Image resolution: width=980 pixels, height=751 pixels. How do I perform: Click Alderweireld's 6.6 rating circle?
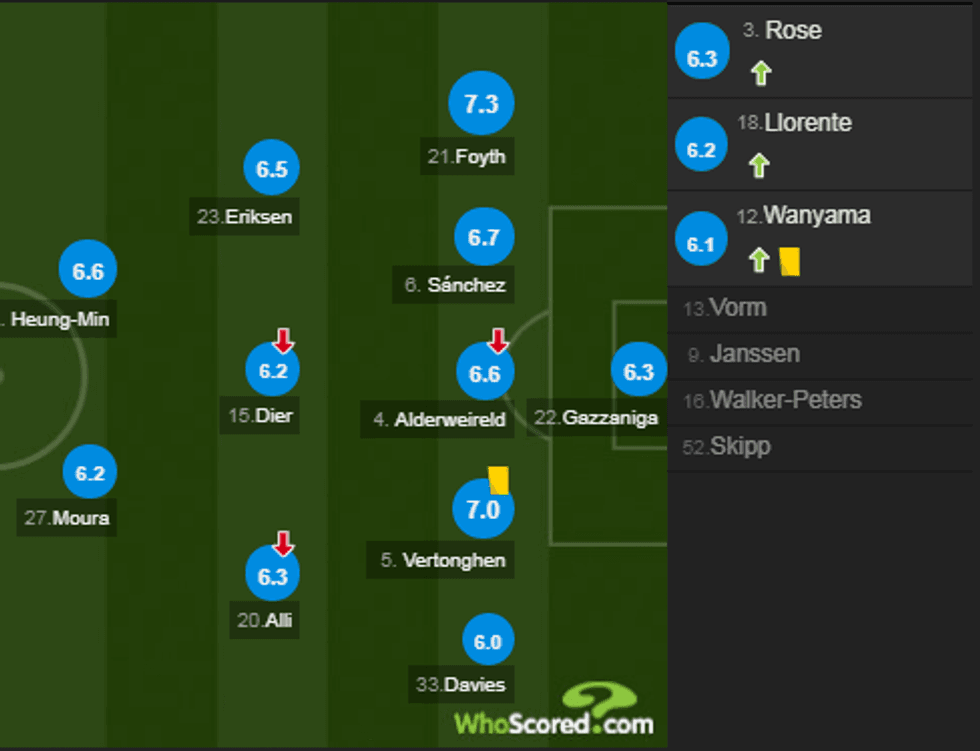[485, 371]
